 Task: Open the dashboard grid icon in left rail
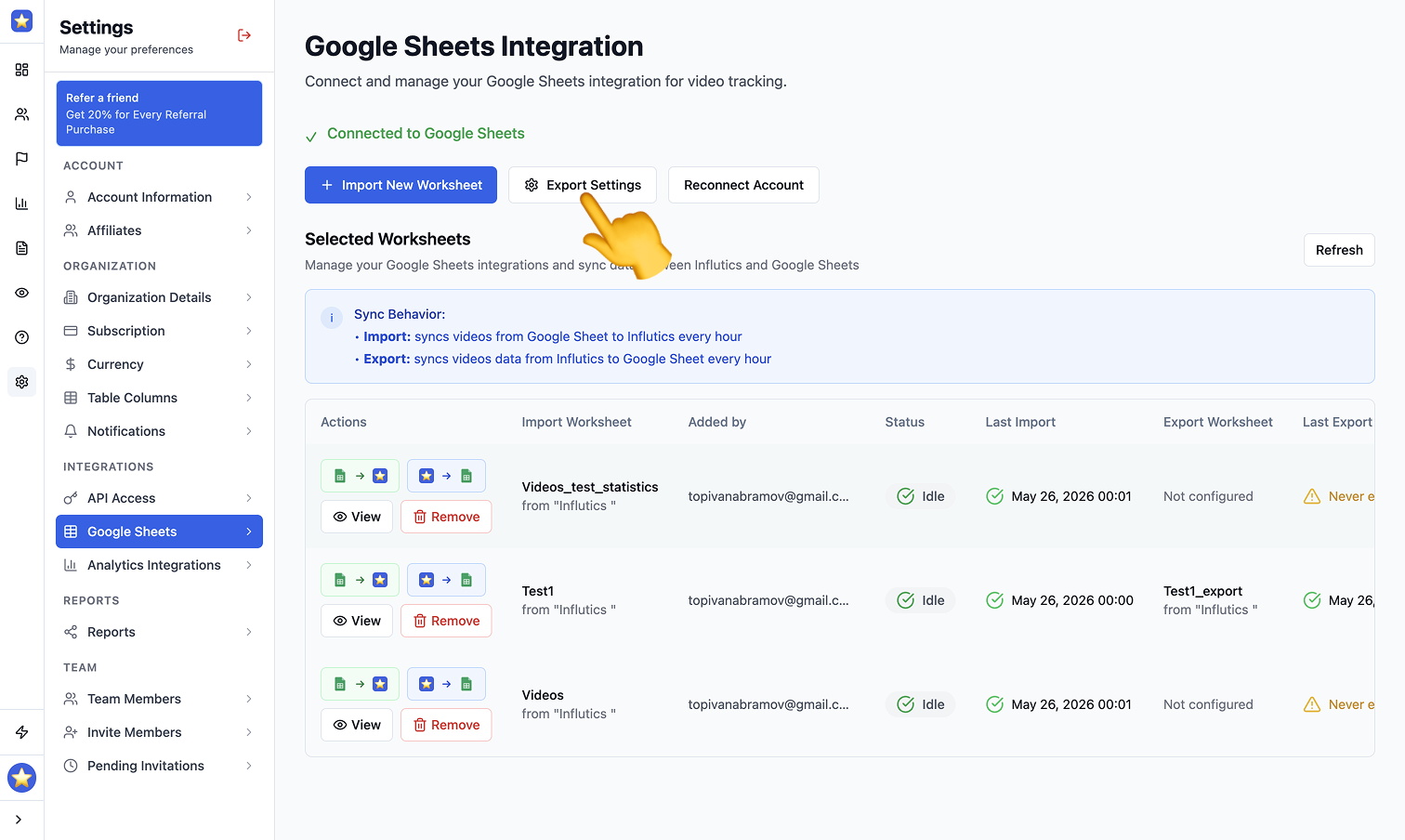pos(21,70)
